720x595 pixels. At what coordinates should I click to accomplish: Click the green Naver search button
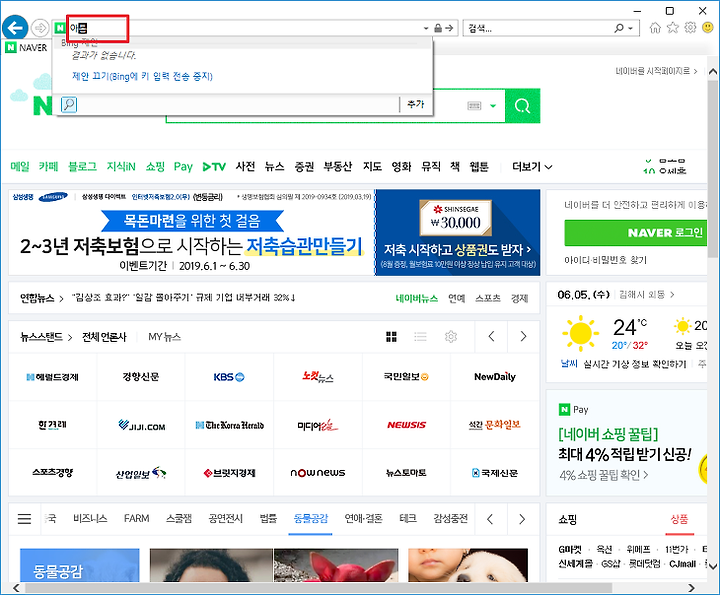point(523,106)
